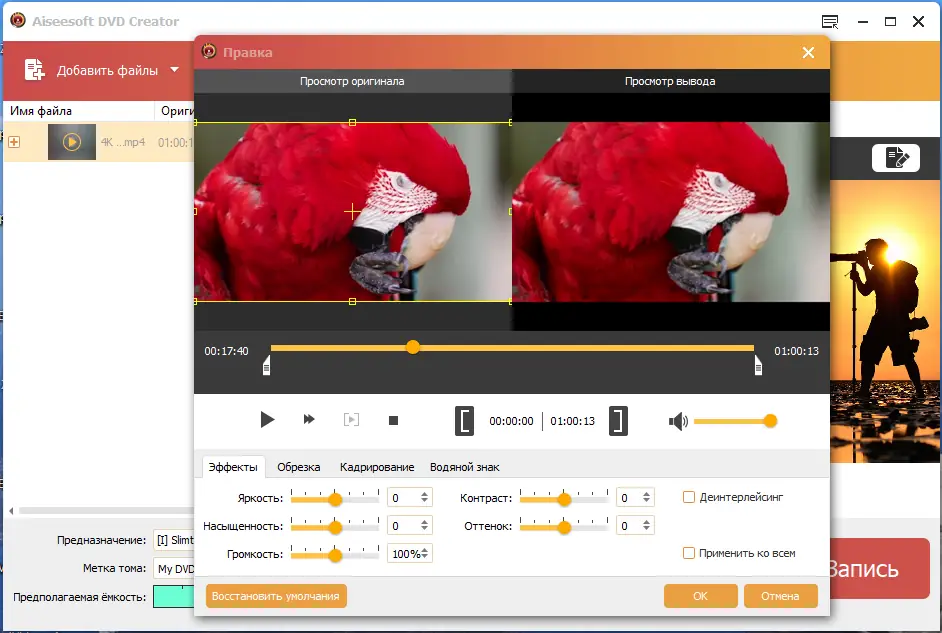Enable the Применить ко всем checkbox
This screenshot has width=942, height=633.
pyautogui.click(x=689, y=553)
